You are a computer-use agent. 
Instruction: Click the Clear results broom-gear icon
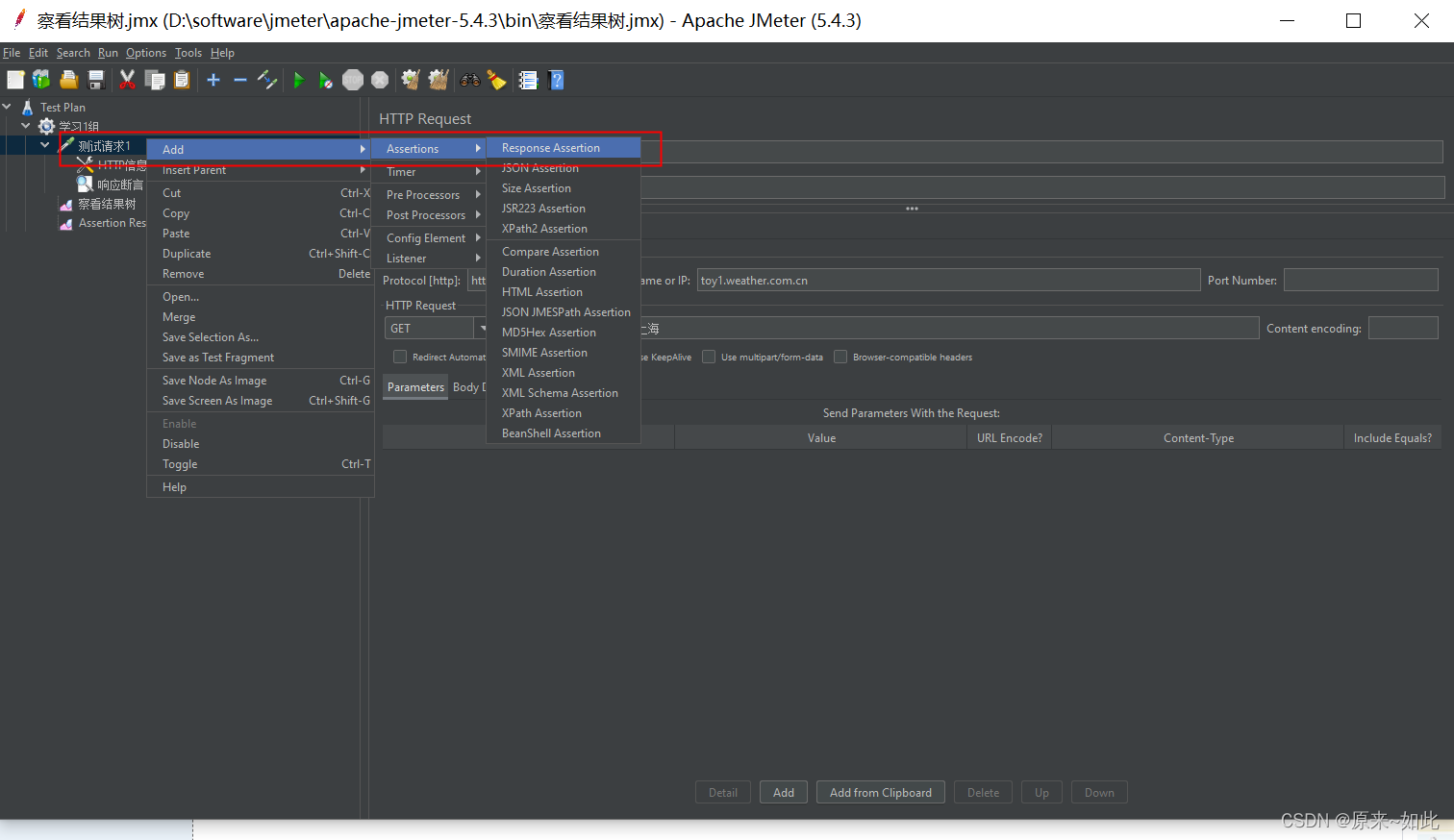click(x=411, y=80)
